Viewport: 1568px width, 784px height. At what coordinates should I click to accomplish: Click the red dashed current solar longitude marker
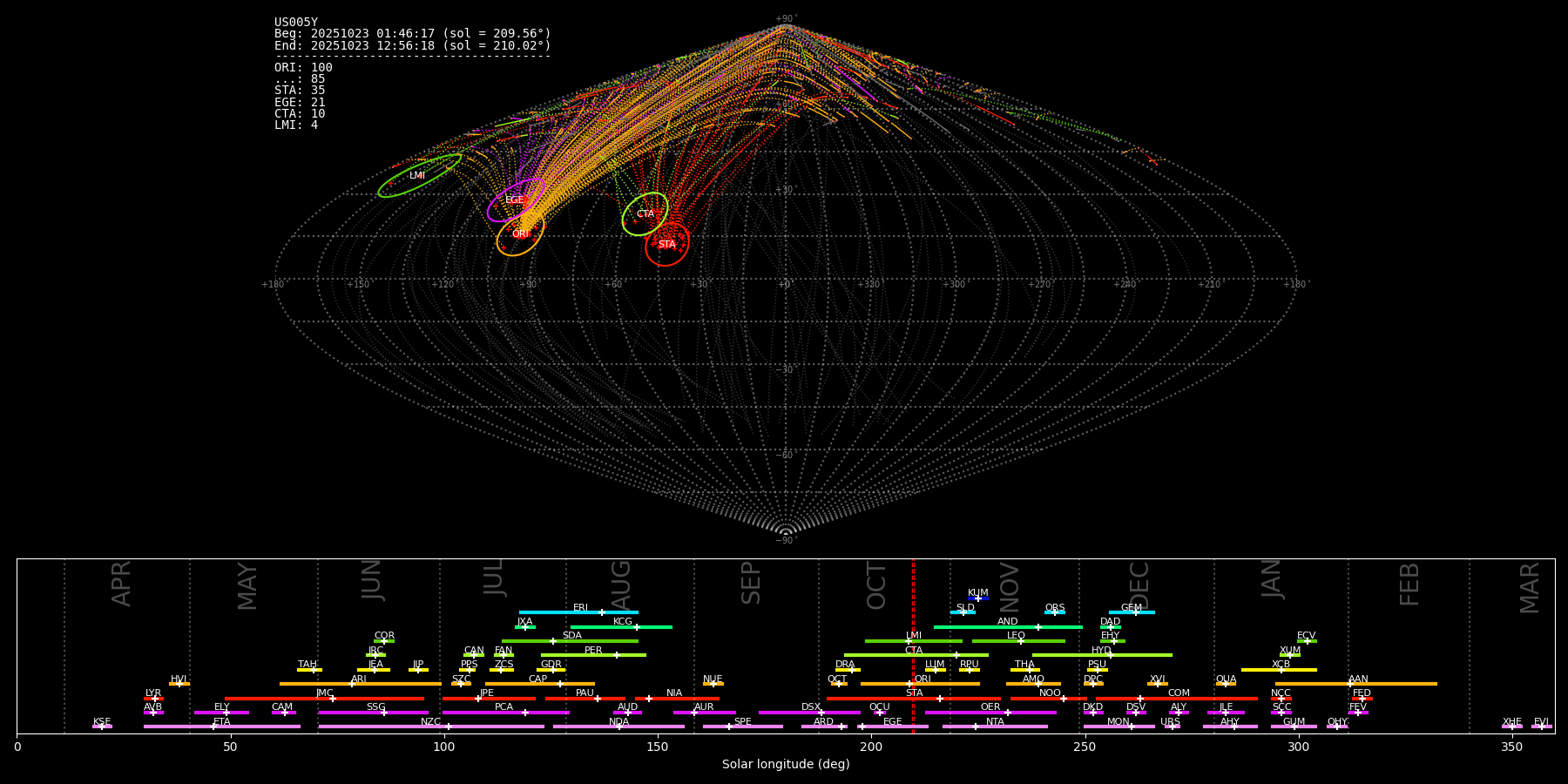[x=913, y=645]
